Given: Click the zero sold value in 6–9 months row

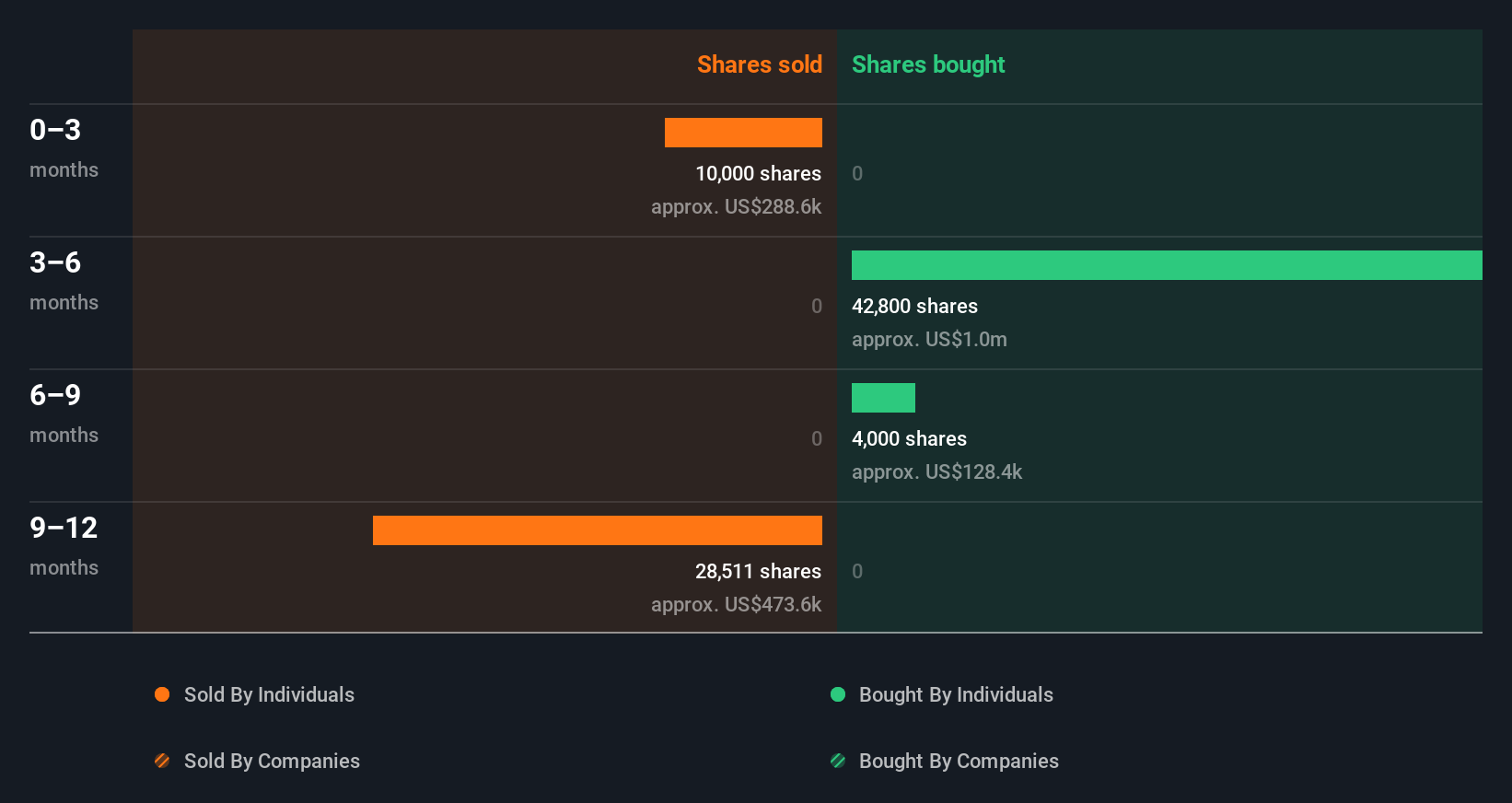Looking at the screenshot, I should pos(817,439).
